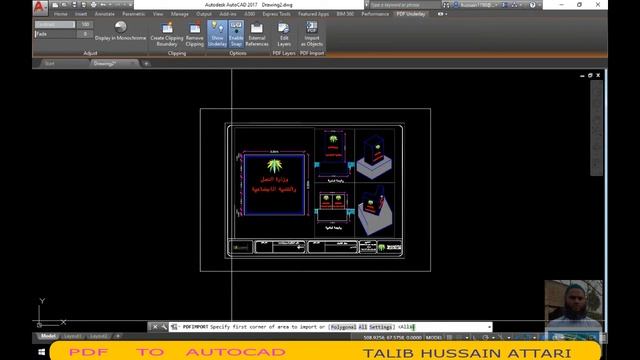Image resolution: width=640 pixels, height=360 pixels.
Task: Click the search keyword input field
Action: pos(405,5)
